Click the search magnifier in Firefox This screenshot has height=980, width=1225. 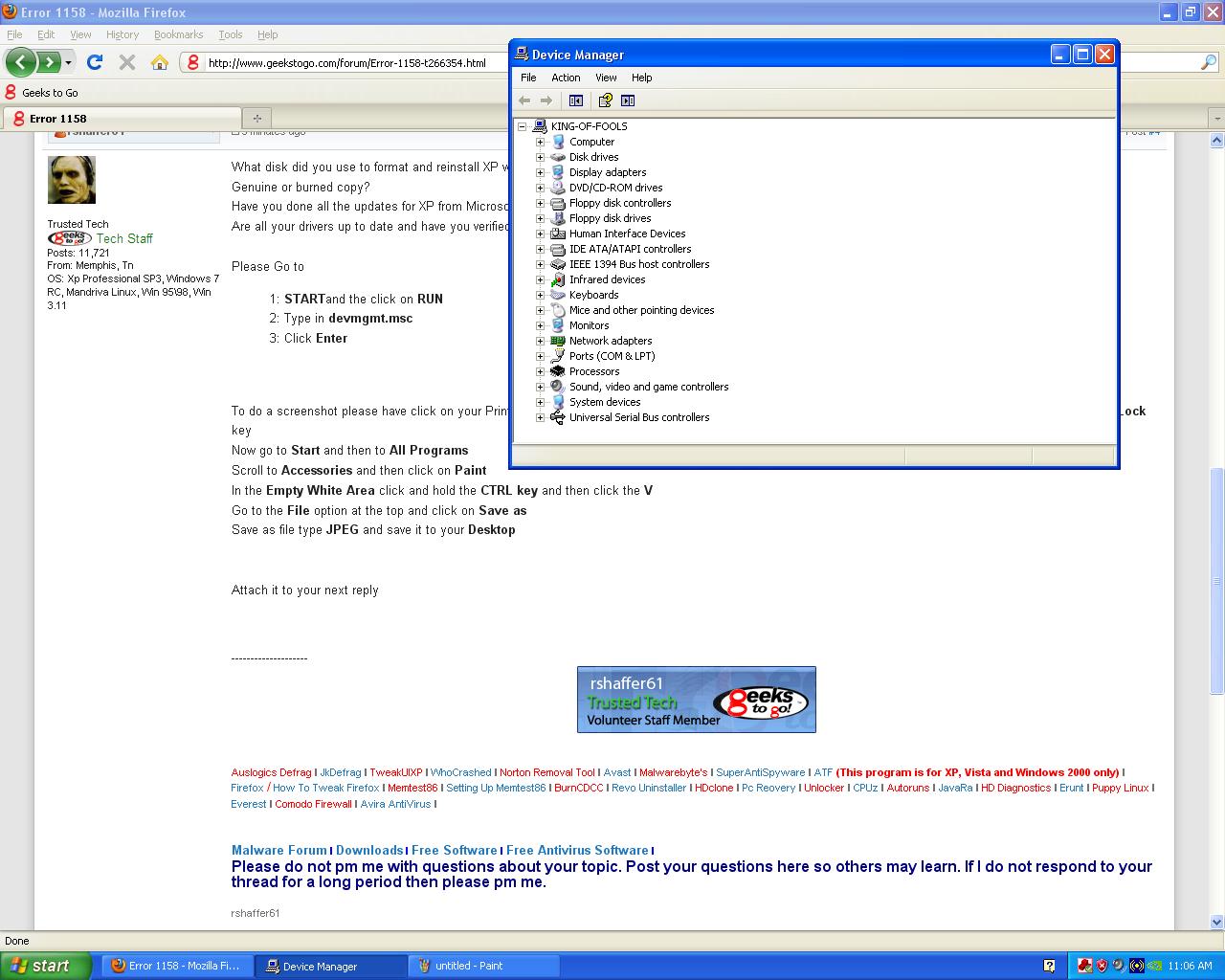click(x=1209, y=62)
